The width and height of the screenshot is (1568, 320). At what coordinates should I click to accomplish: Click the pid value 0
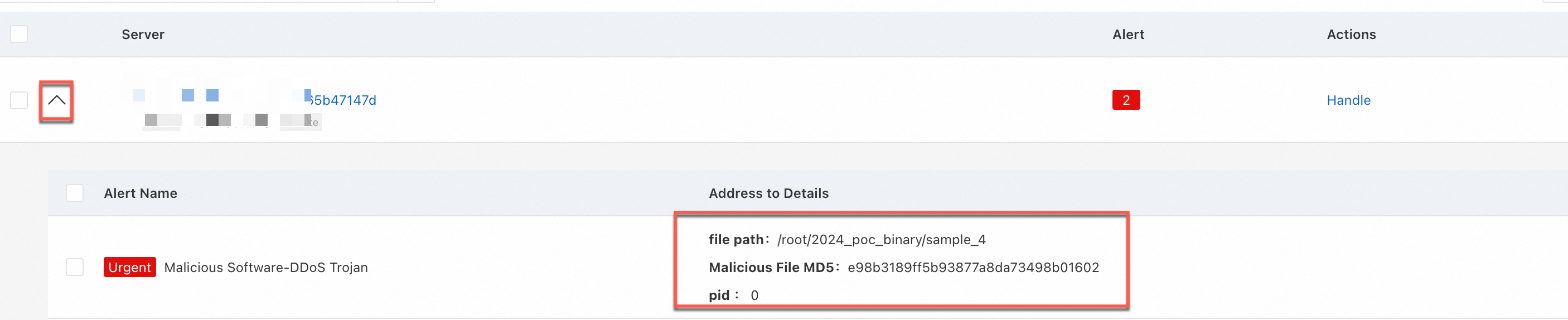[x=754, y=295]
